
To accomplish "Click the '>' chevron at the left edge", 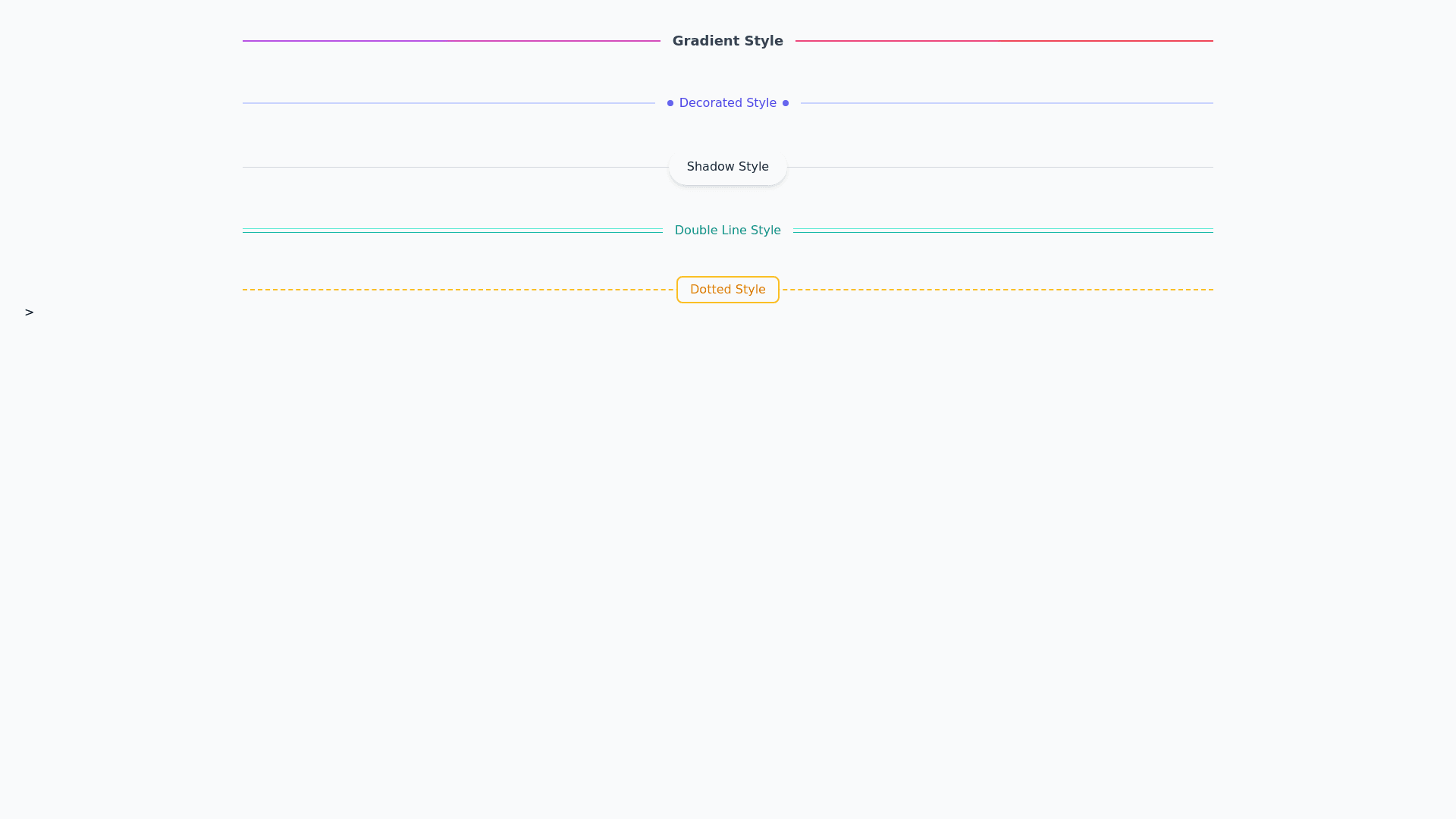I will pos(29,312).
